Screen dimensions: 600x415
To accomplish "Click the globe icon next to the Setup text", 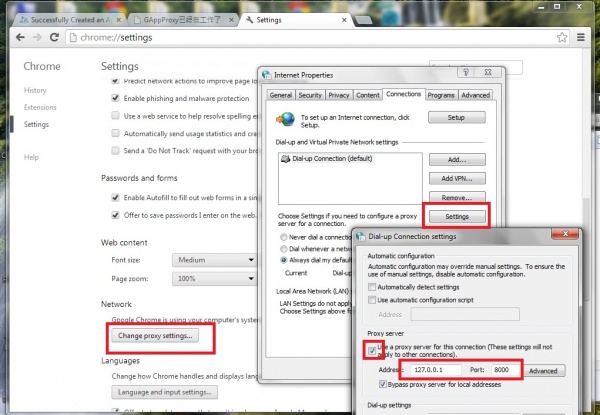I will [x=286, y=120].
